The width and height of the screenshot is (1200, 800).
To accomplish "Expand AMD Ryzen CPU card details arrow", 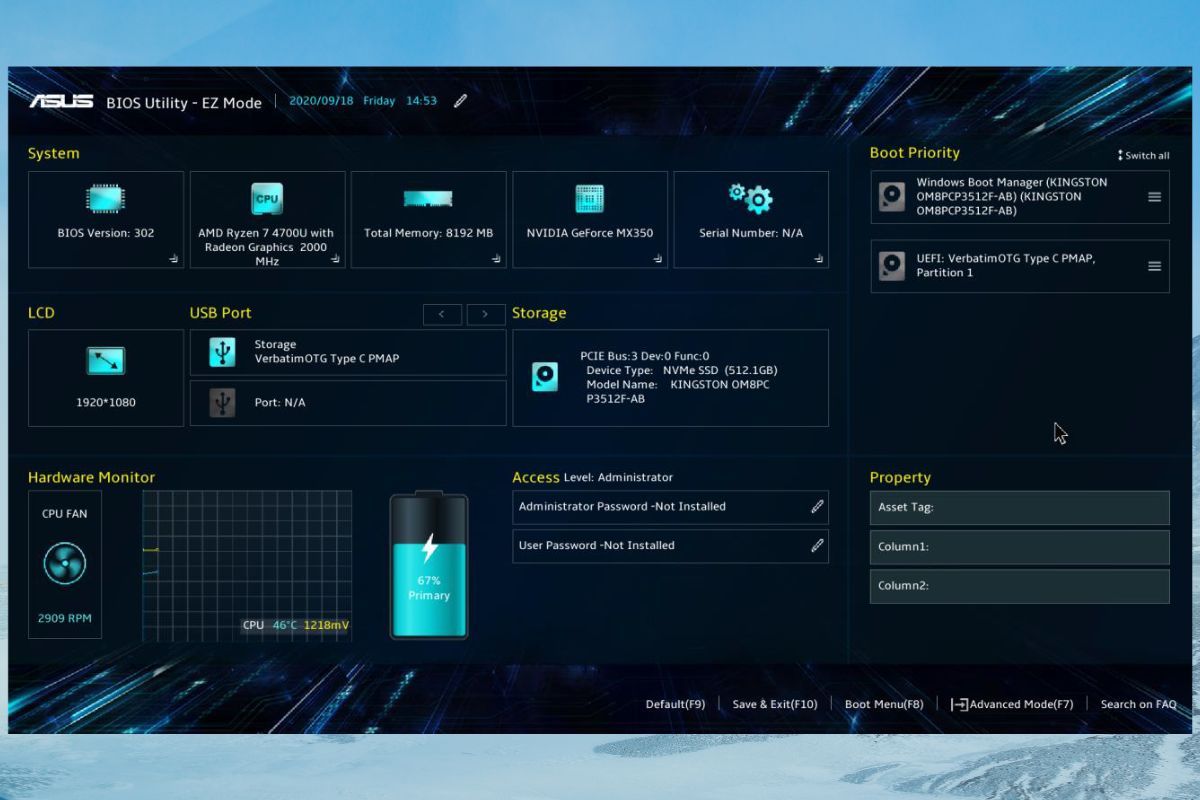I will (335, 258).
